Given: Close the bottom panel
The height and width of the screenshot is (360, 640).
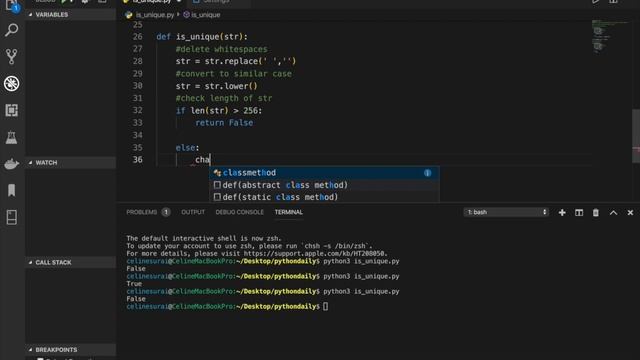Looking at the screenshot, I should point(630,213).
